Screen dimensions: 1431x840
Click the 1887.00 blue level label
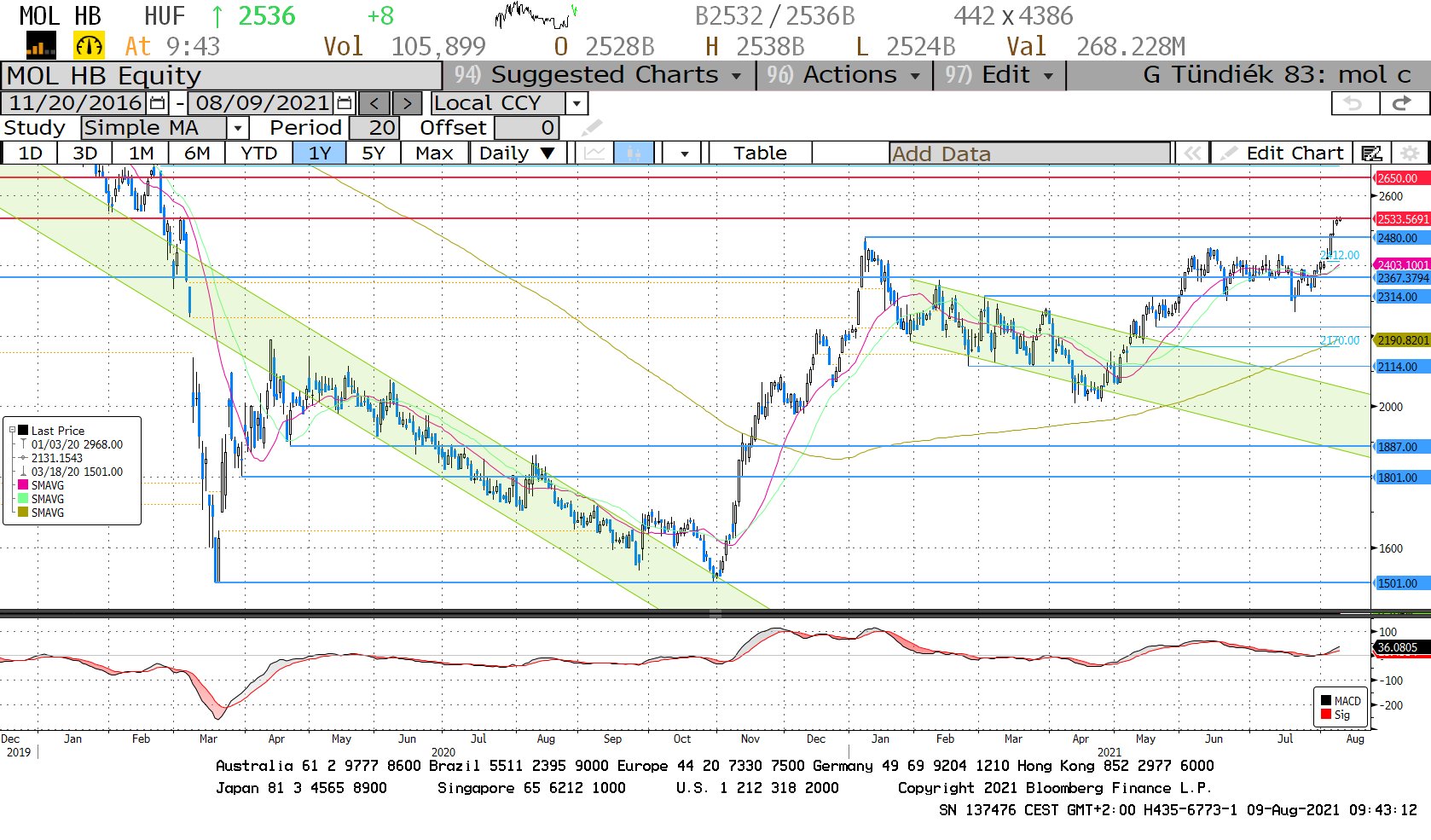(x=1401, y=447)
